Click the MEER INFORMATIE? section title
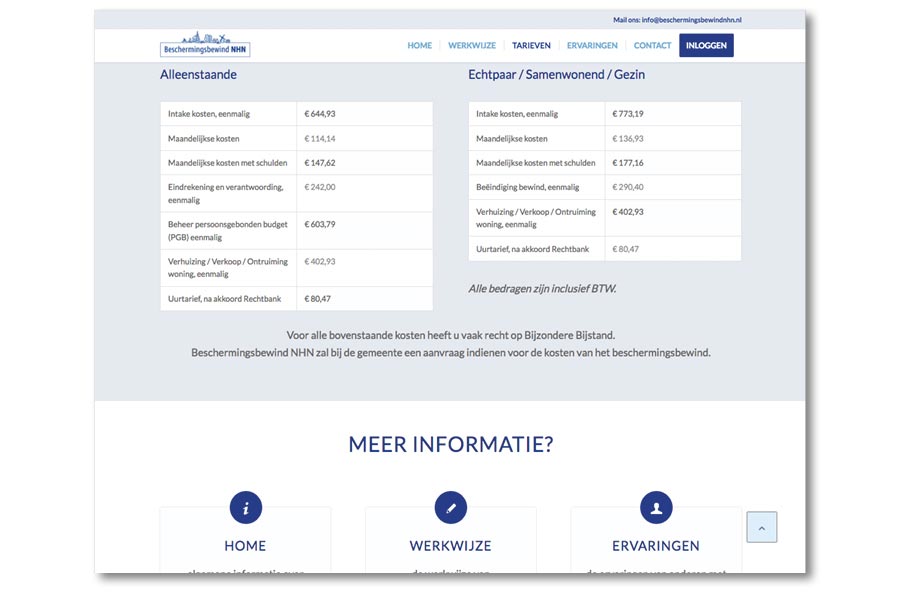 (450, 445)
